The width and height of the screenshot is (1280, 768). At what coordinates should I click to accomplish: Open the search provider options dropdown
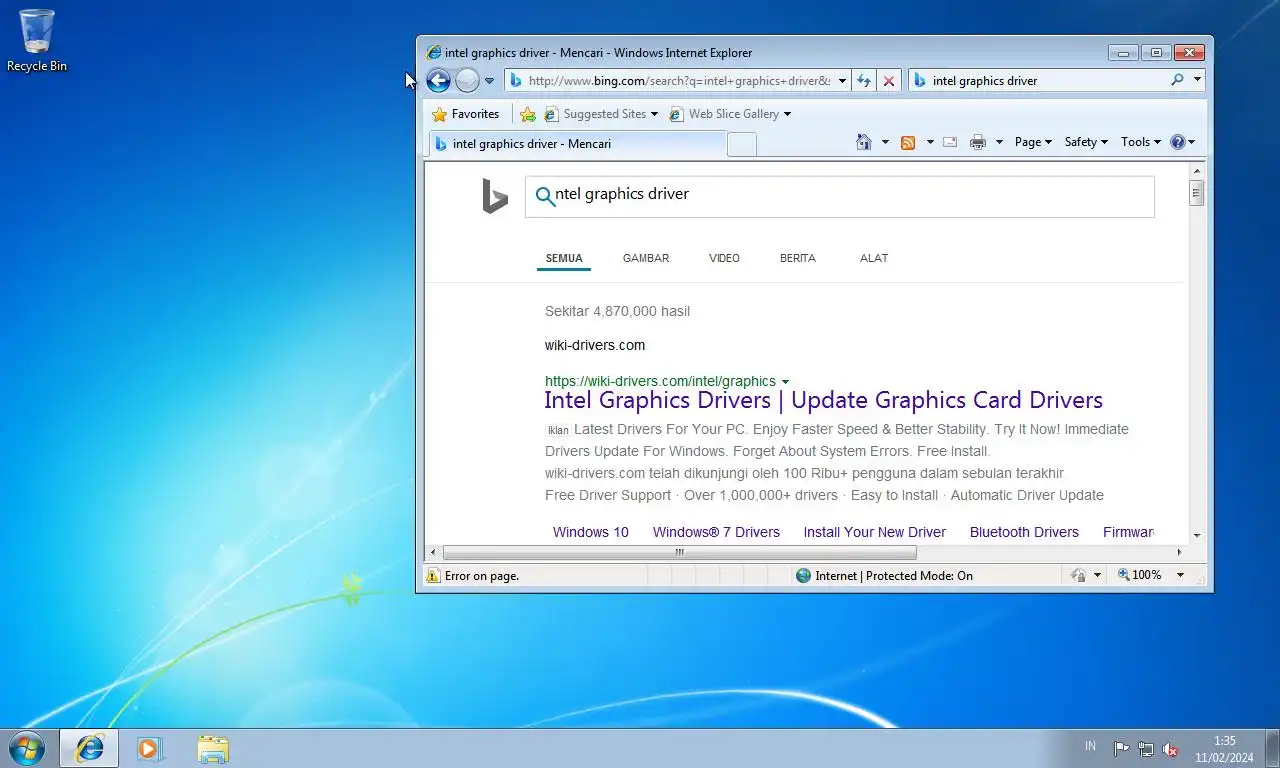pos(1197,80)
